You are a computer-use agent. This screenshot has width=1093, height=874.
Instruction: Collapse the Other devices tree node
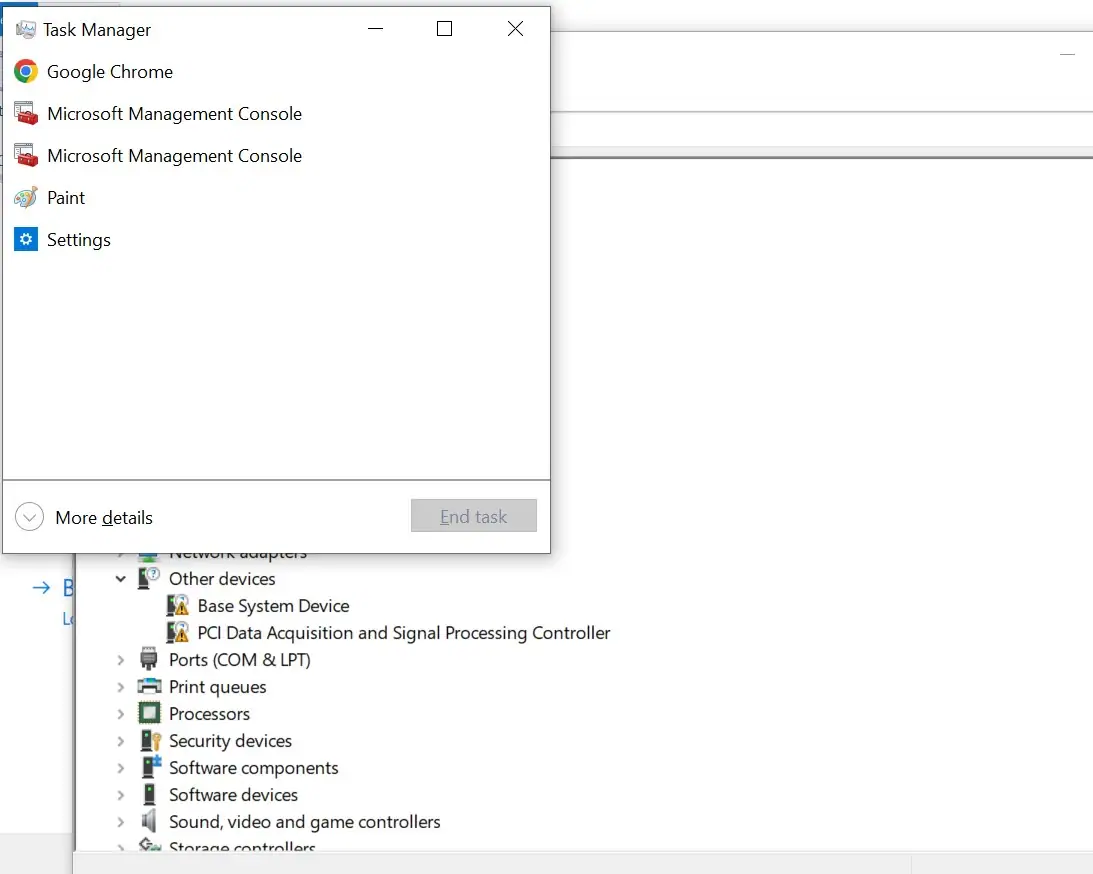121,579
